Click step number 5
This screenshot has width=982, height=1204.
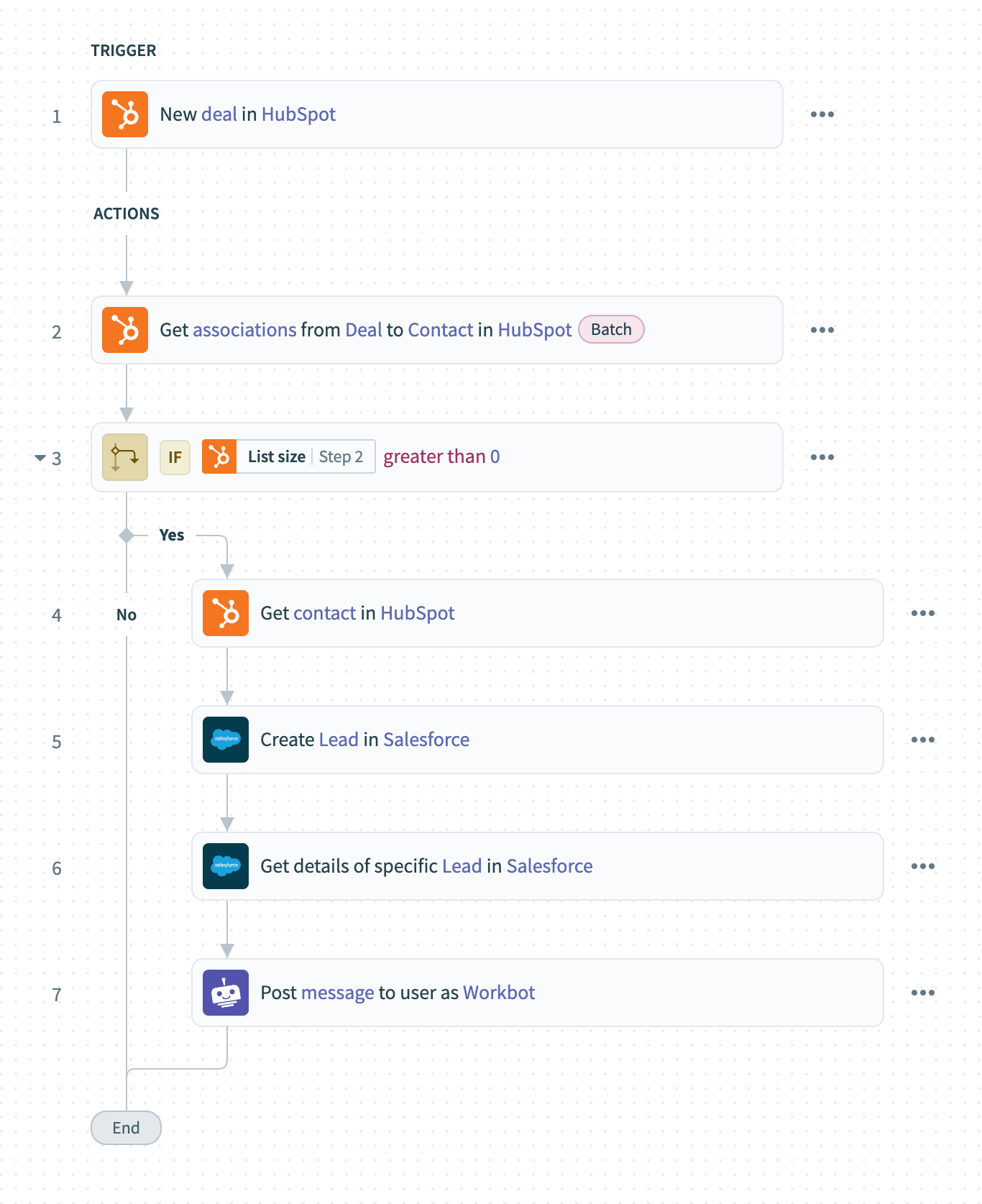tap(57, 742)
